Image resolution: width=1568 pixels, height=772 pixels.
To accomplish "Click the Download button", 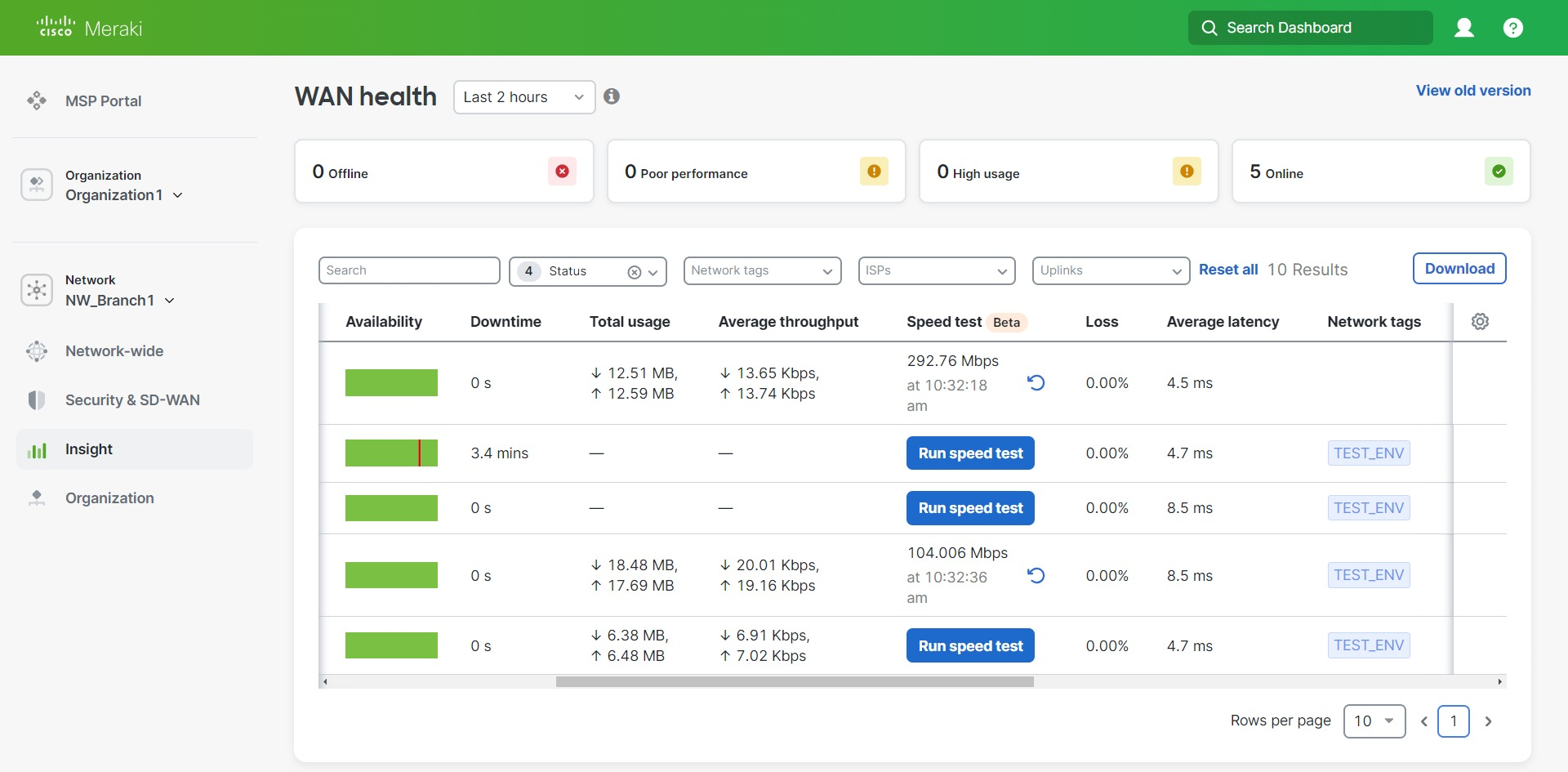I will 1459,268.
